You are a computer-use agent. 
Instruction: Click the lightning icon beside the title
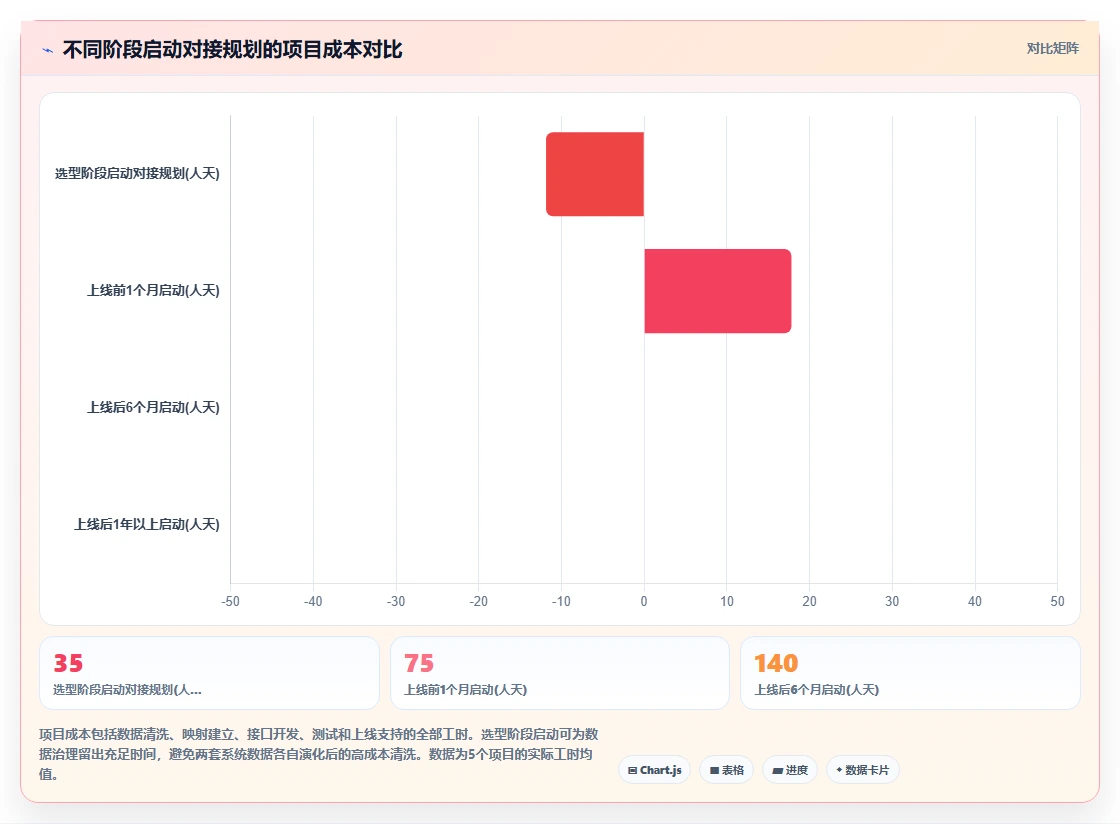[x=48, y=50]
